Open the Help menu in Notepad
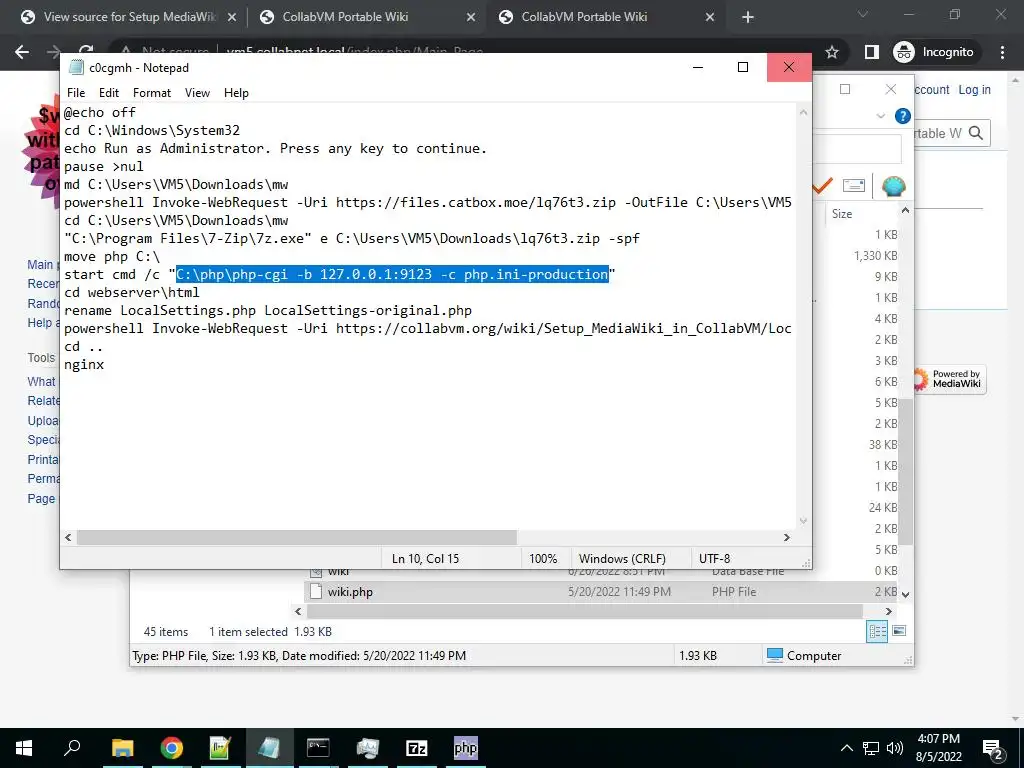The width and height of the screenshot is (1024, 768). pyautogui.click(x=236, y=93)
